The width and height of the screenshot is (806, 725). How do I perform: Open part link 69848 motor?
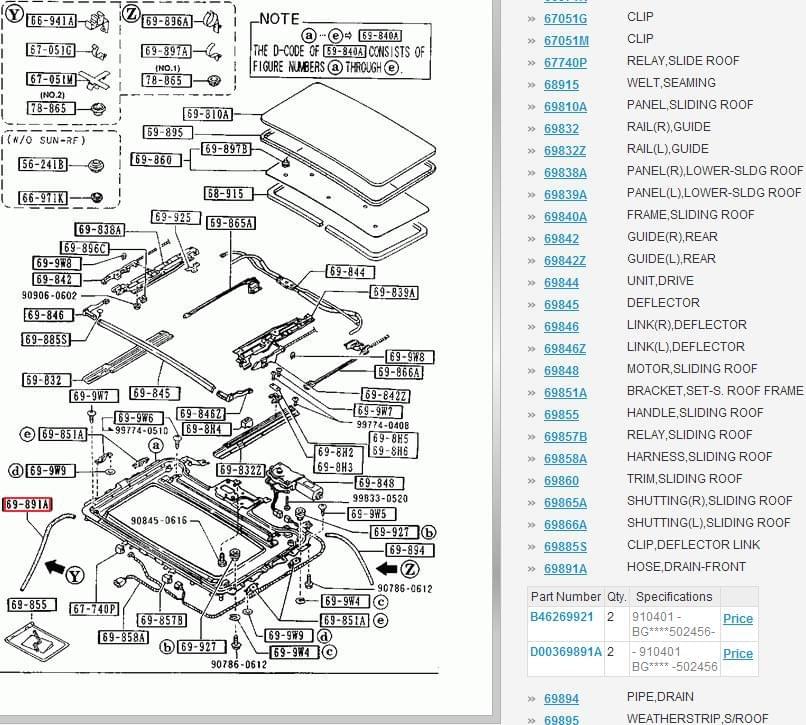click(x=561, y=371)
